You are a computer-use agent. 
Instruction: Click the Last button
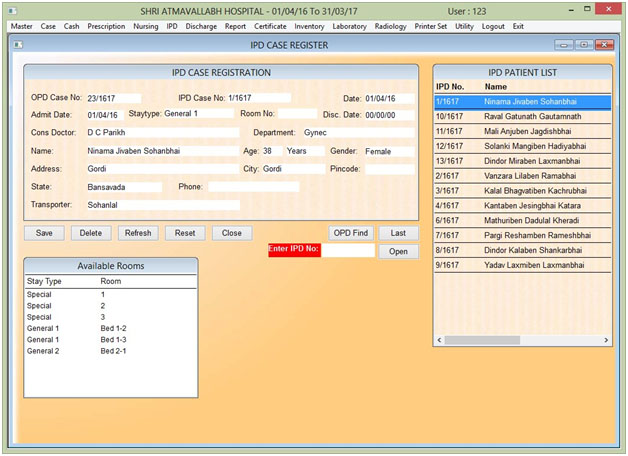coord(398,233)
